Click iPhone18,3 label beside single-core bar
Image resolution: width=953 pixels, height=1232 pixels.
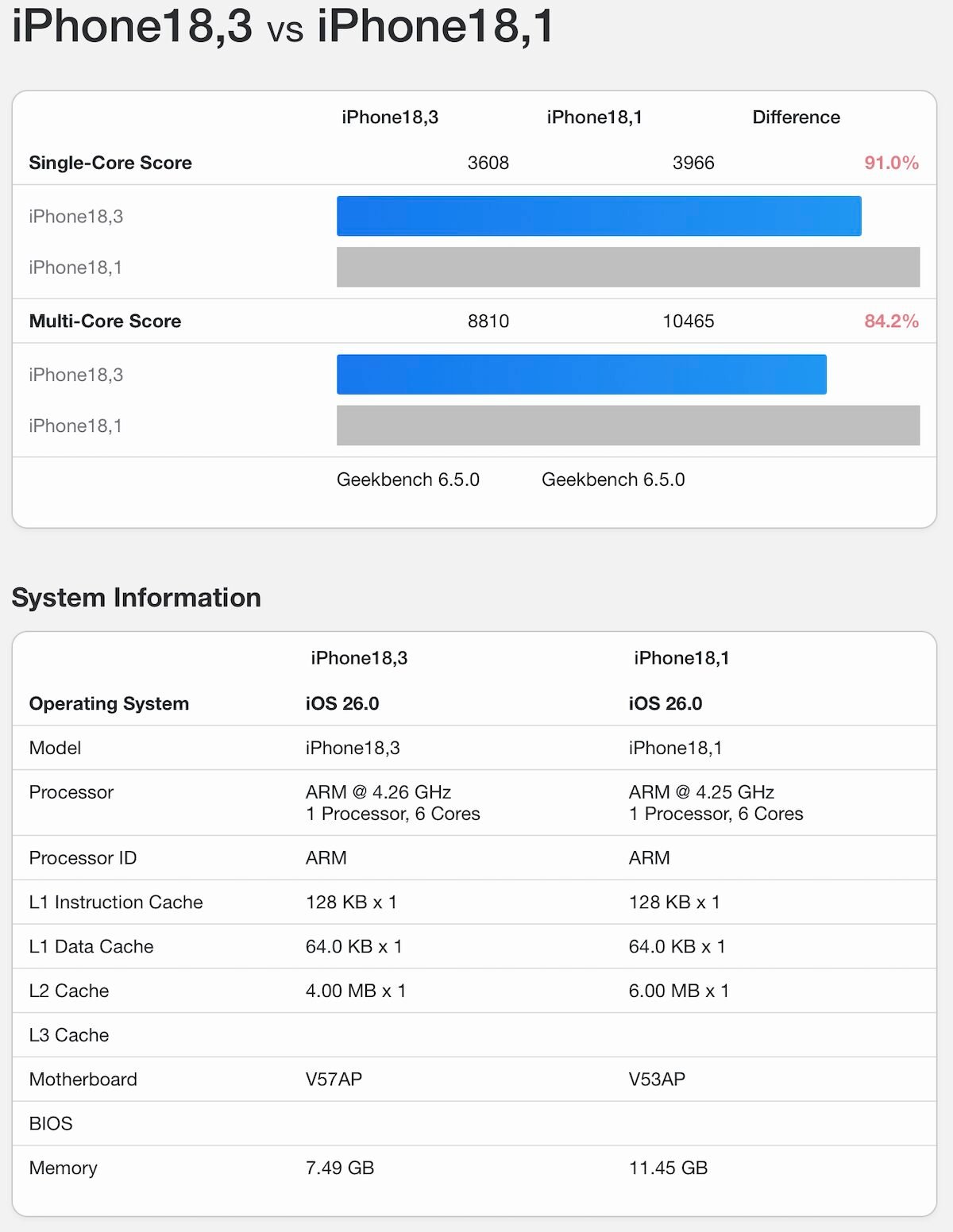[x=76, y=217]
